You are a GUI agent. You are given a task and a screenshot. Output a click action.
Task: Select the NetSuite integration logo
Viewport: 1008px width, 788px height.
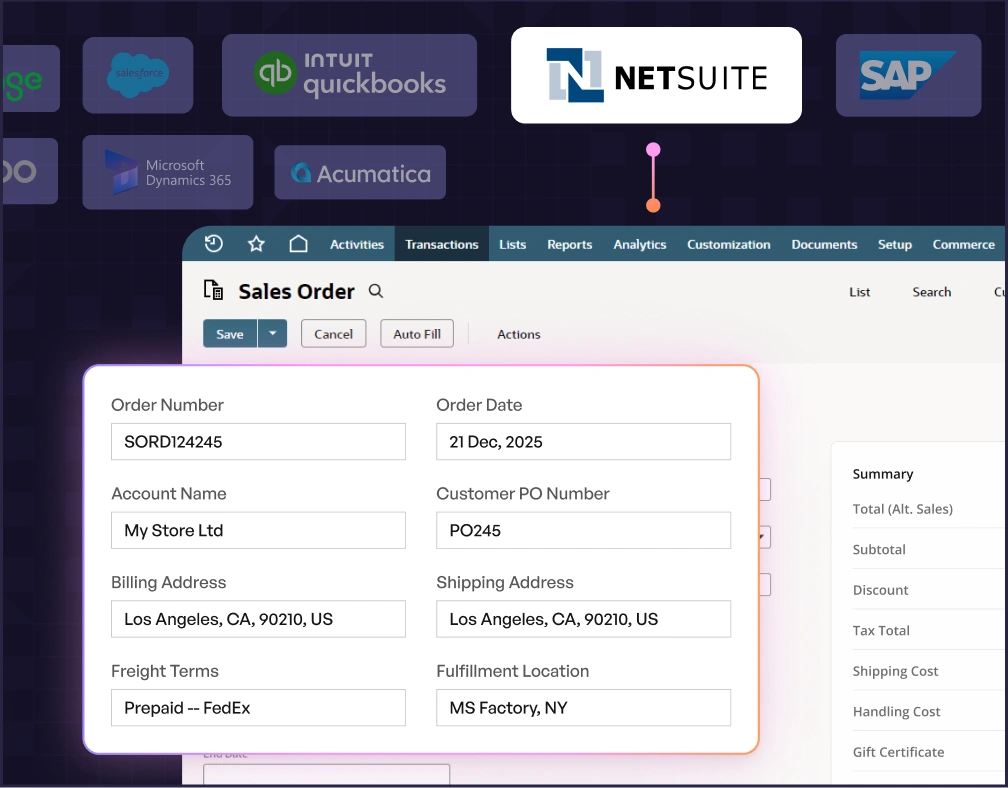click(656, 76)
